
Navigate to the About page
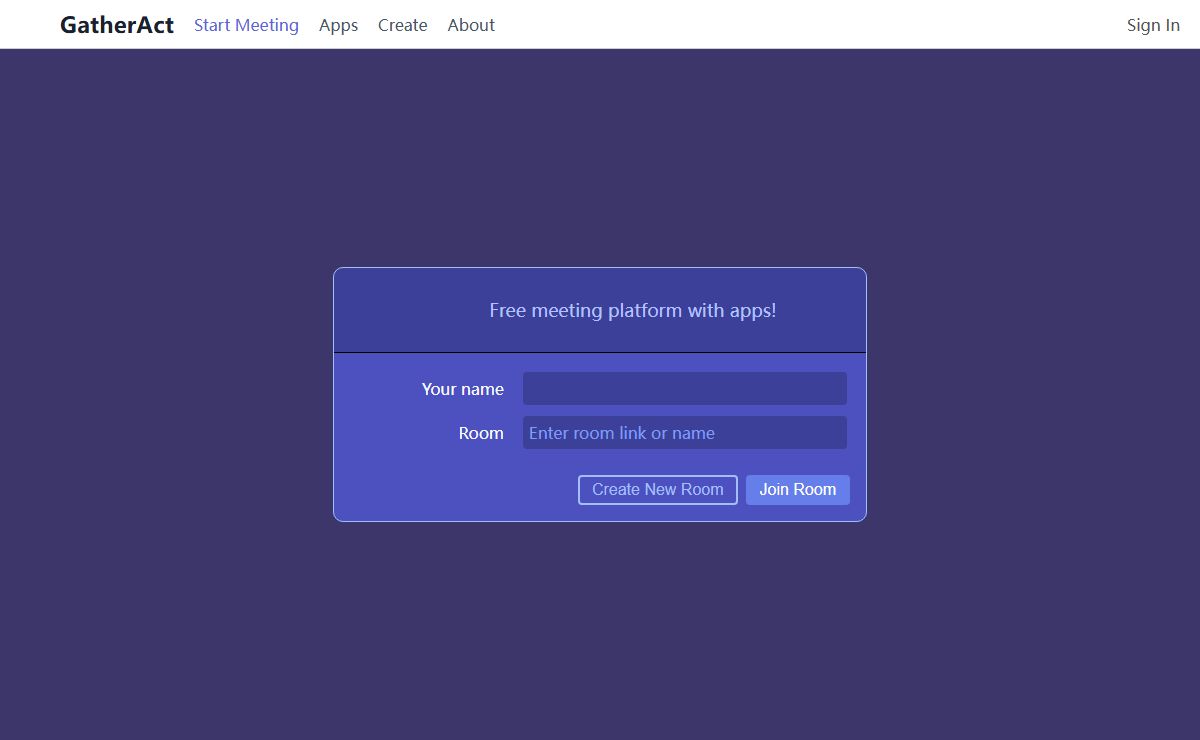pos(471,25)
